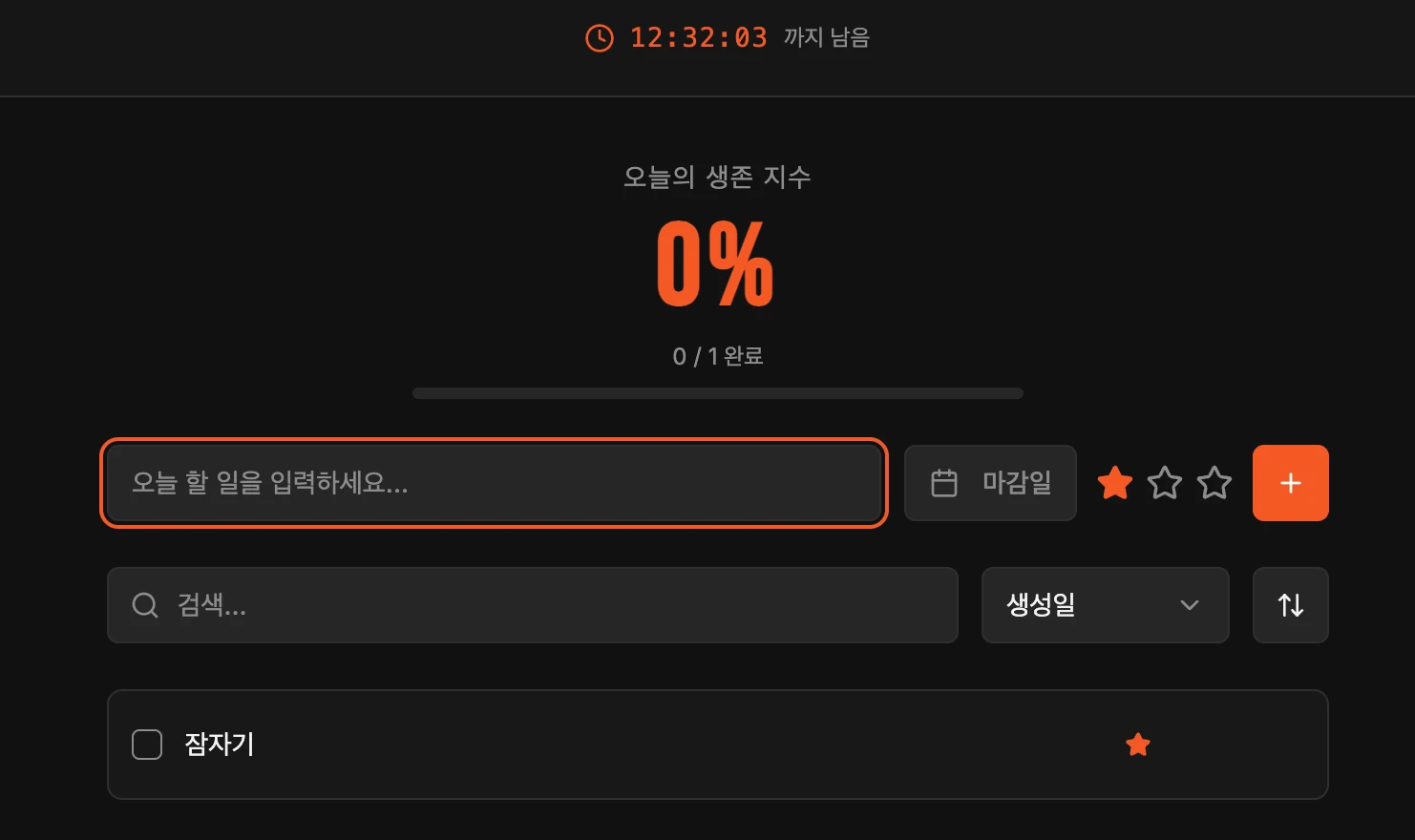1415x840 pixels.
Task: Open the 생성일 sort dropdown
Action: pyautogui.click(x=1106, y=605)
